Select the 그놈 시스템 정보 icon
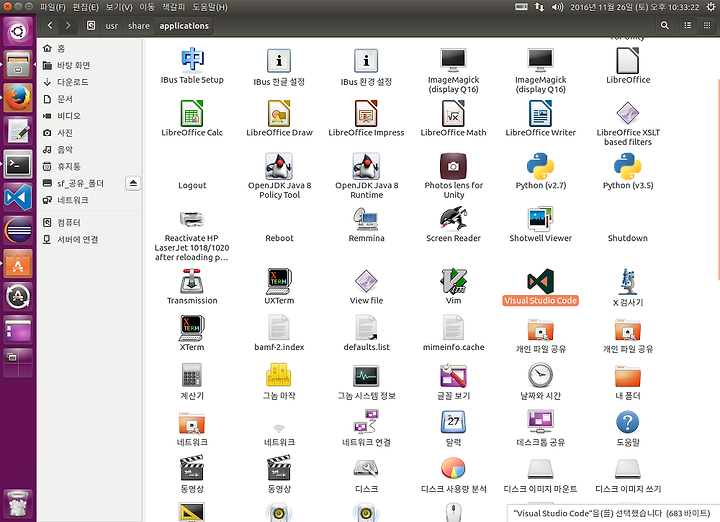Viewport: 720px width, 522px height. coord(366,376)
